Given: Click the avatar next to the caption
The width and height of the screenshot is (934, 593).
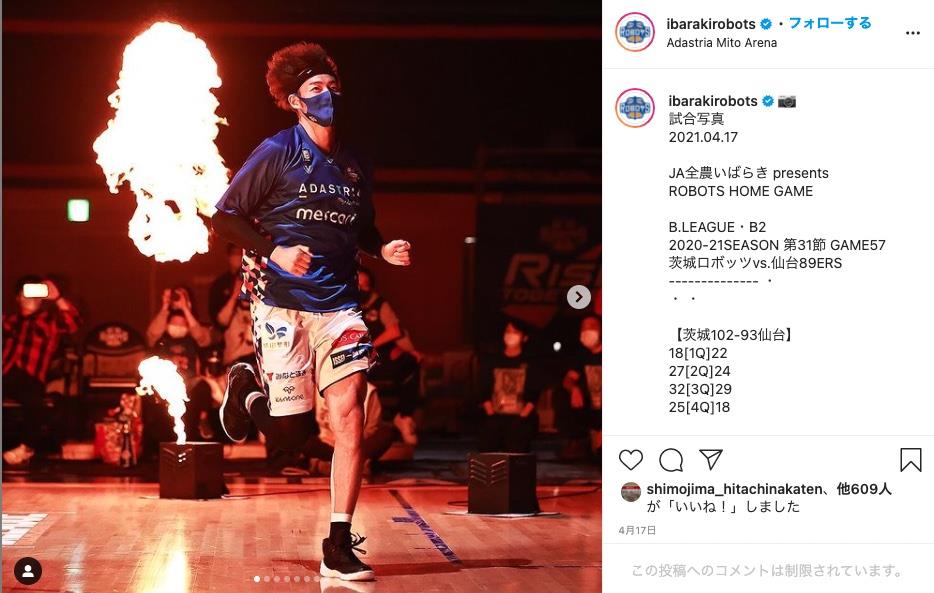Looking at the screenshot, I should (x=635, y=108).
